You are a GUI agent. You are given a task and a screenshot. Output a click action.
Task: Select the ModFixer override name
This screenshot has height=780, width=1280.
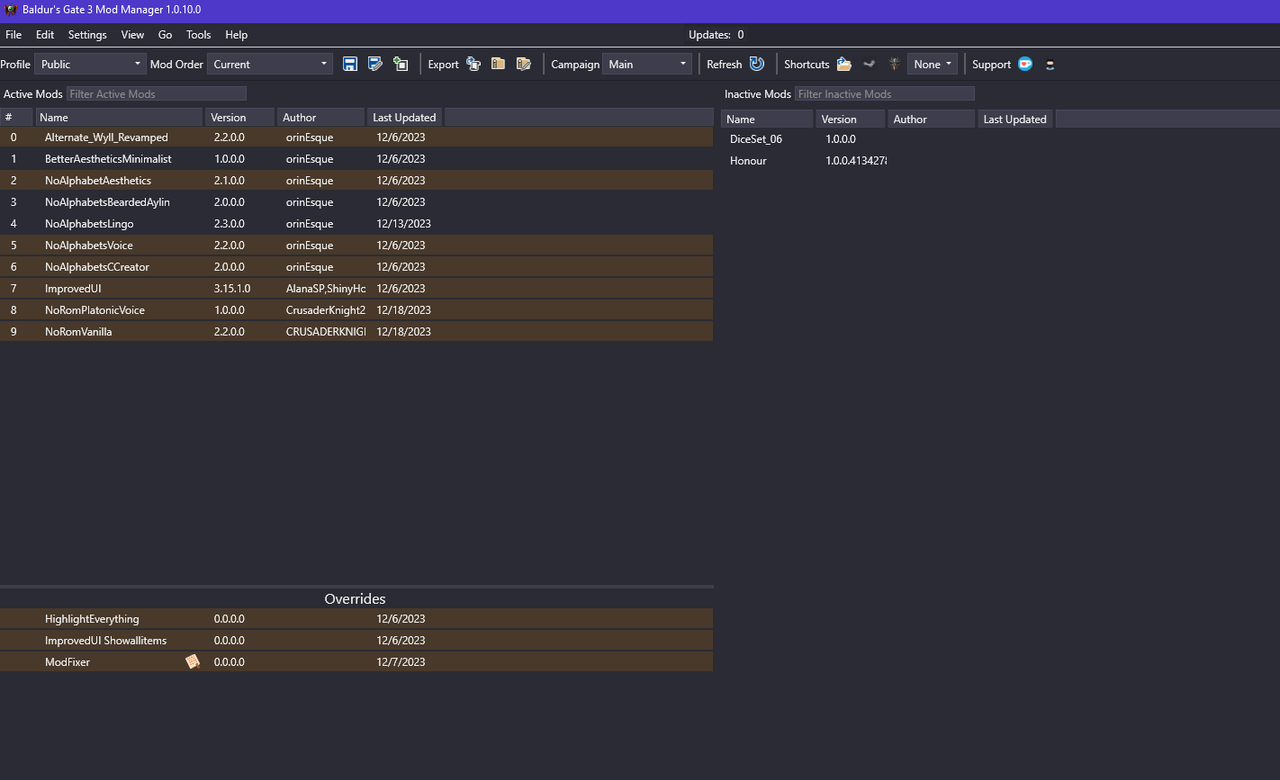pos(67,662)
